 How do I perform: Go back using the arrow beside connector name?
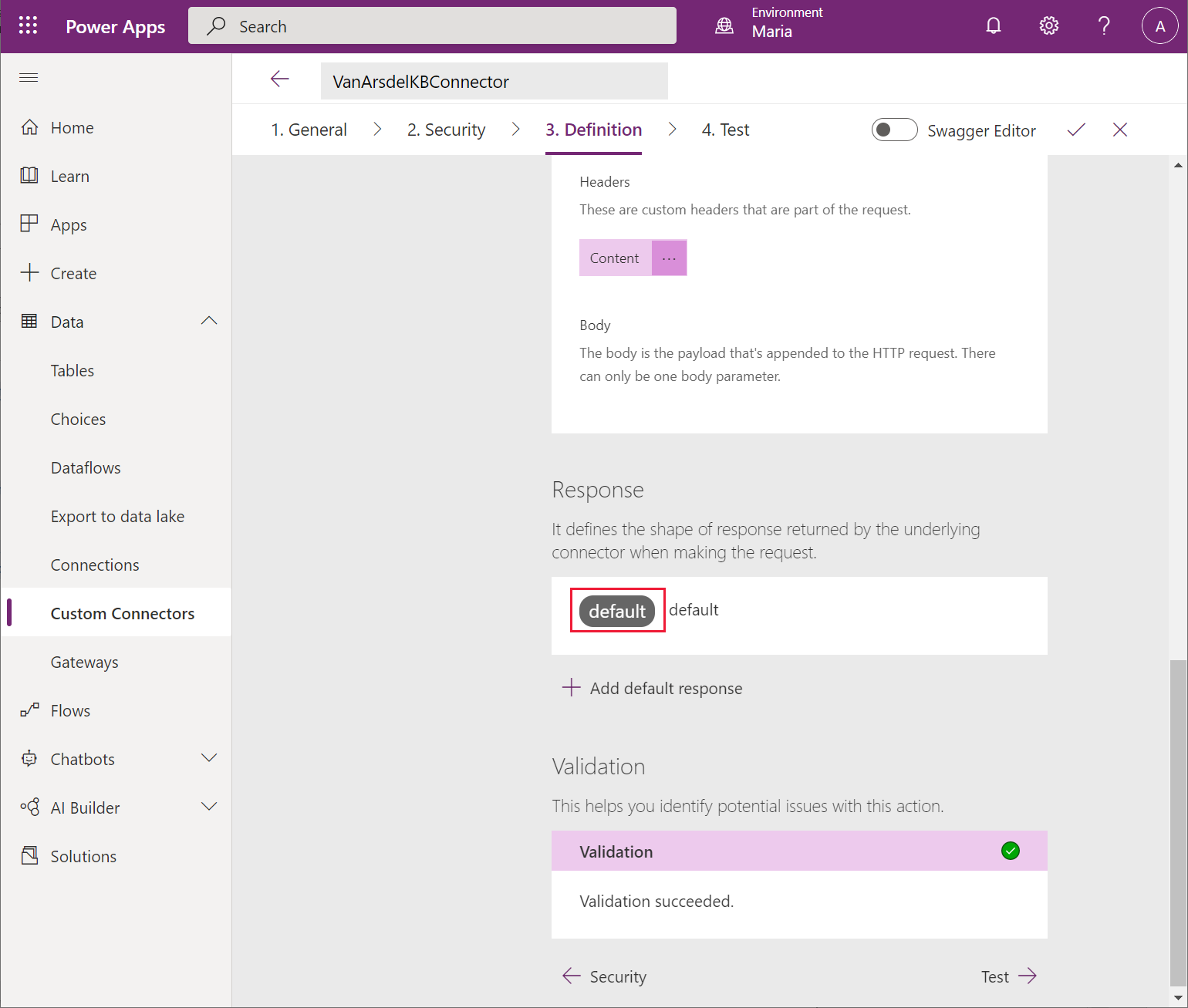280,79
